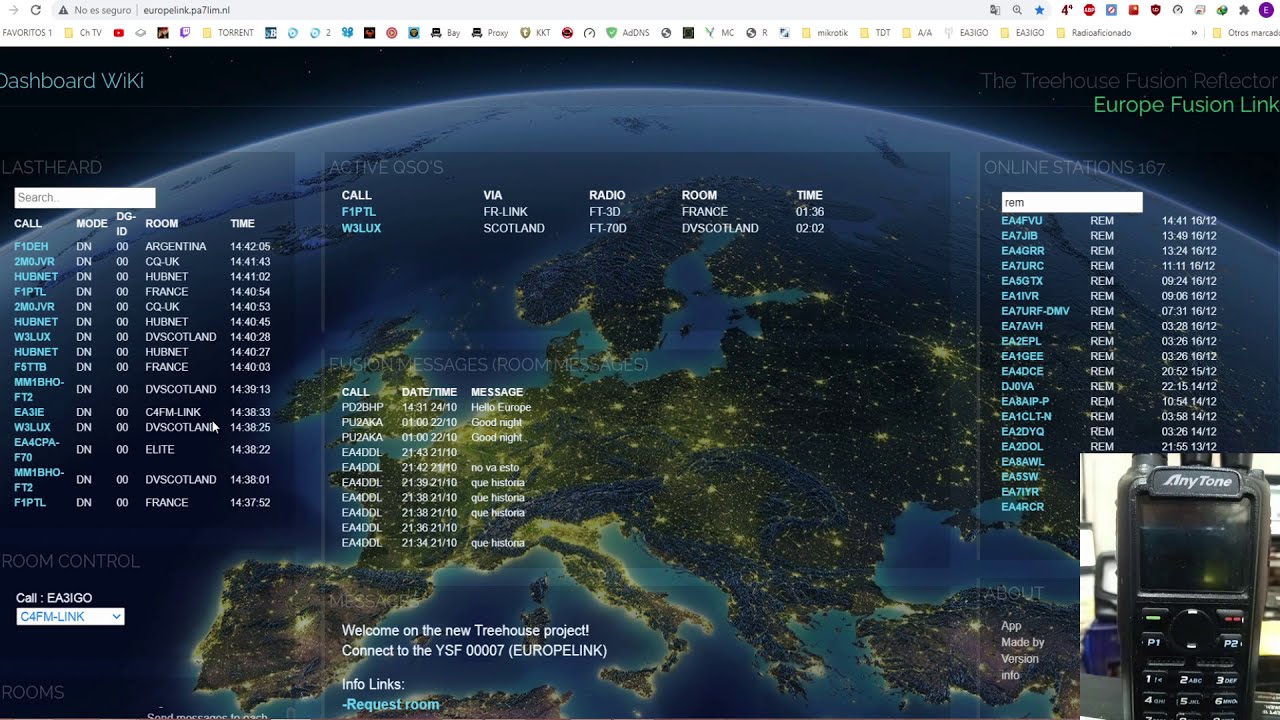Open the speedometer bookmark icon
This screenshot has width=1280, height=720.
click(590, 32)
